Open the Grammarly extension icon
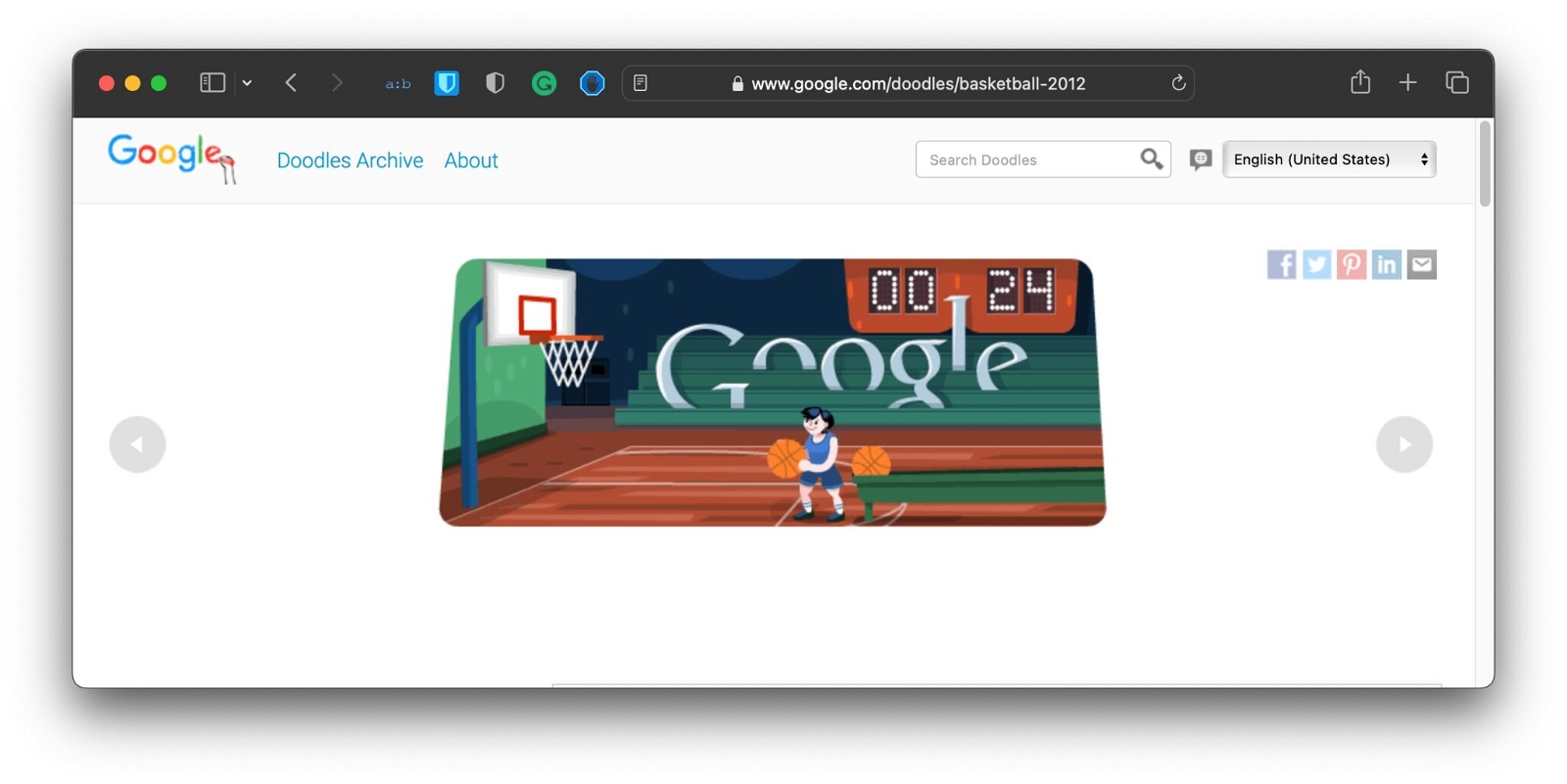This screenshot has width=1567, height=784. click(544, 83)
